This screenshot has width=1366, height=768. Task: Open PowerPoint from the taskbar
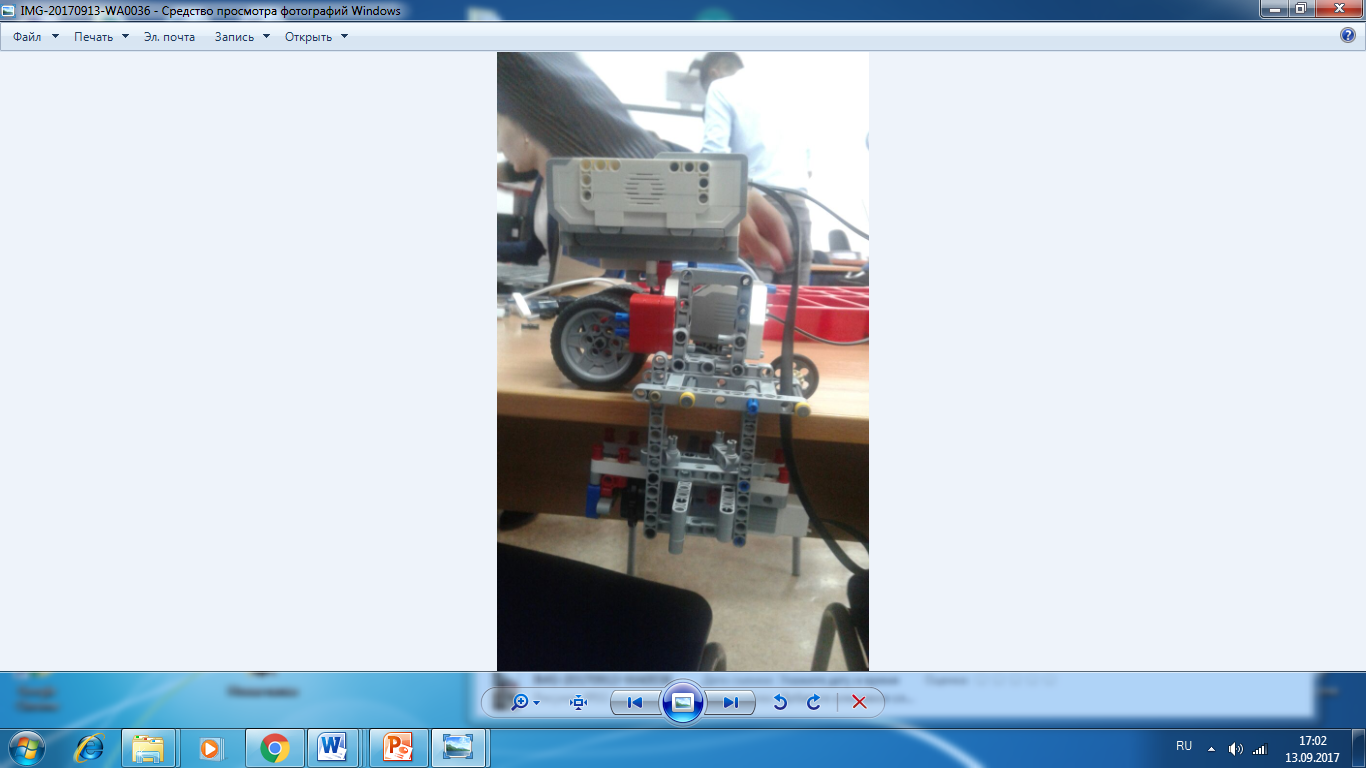pos(398,747)
